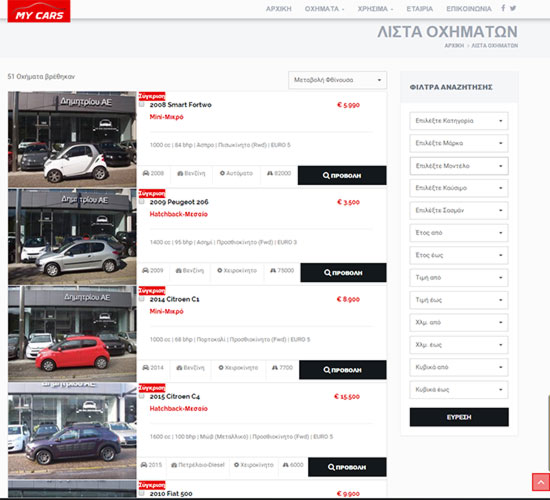Open the 2015 Citroen C4 title link

[x=175, y=396]
